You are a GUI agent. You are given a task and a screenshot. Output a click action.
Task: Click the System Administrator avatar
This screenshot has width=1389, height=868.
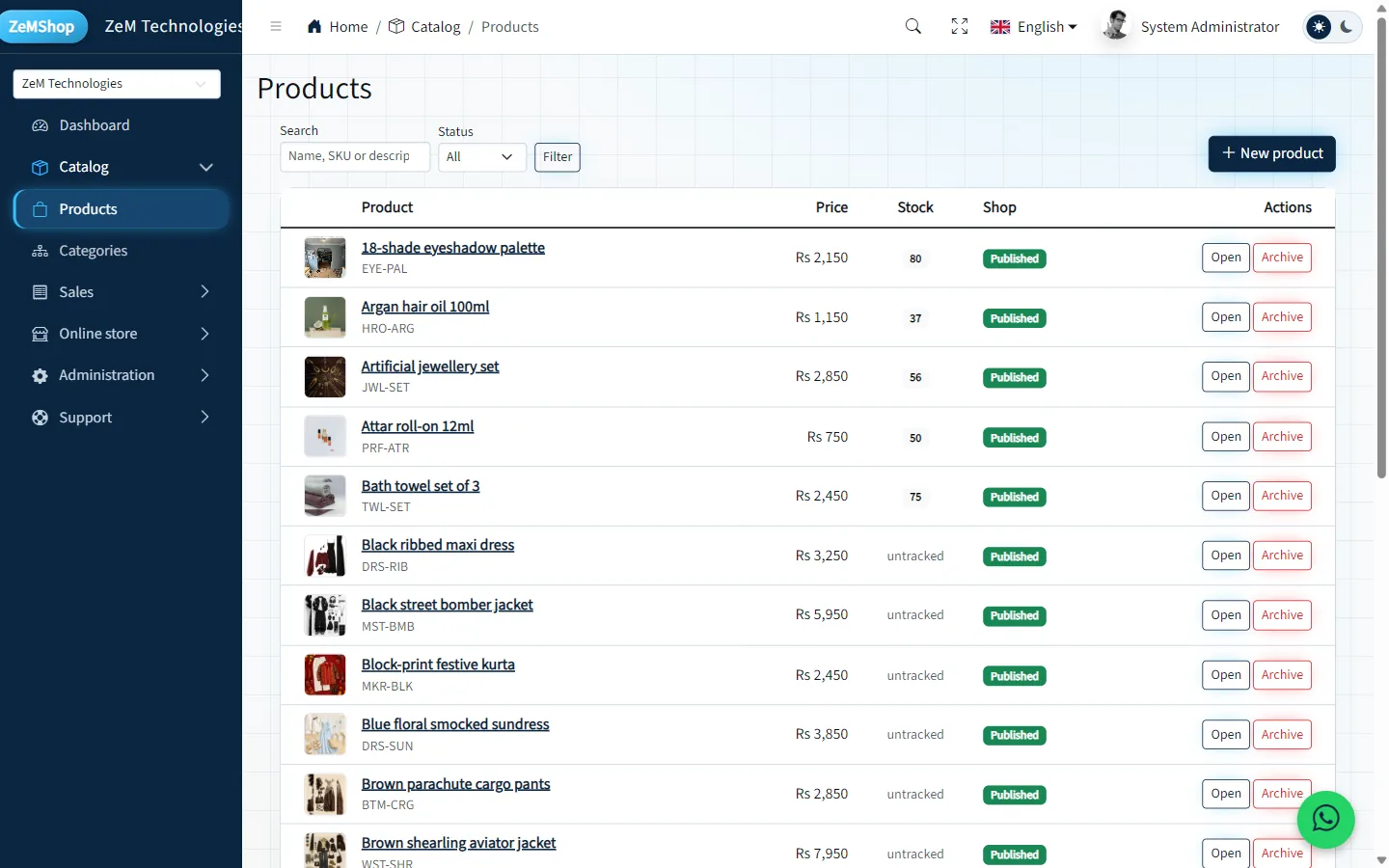coord(1116,26)
